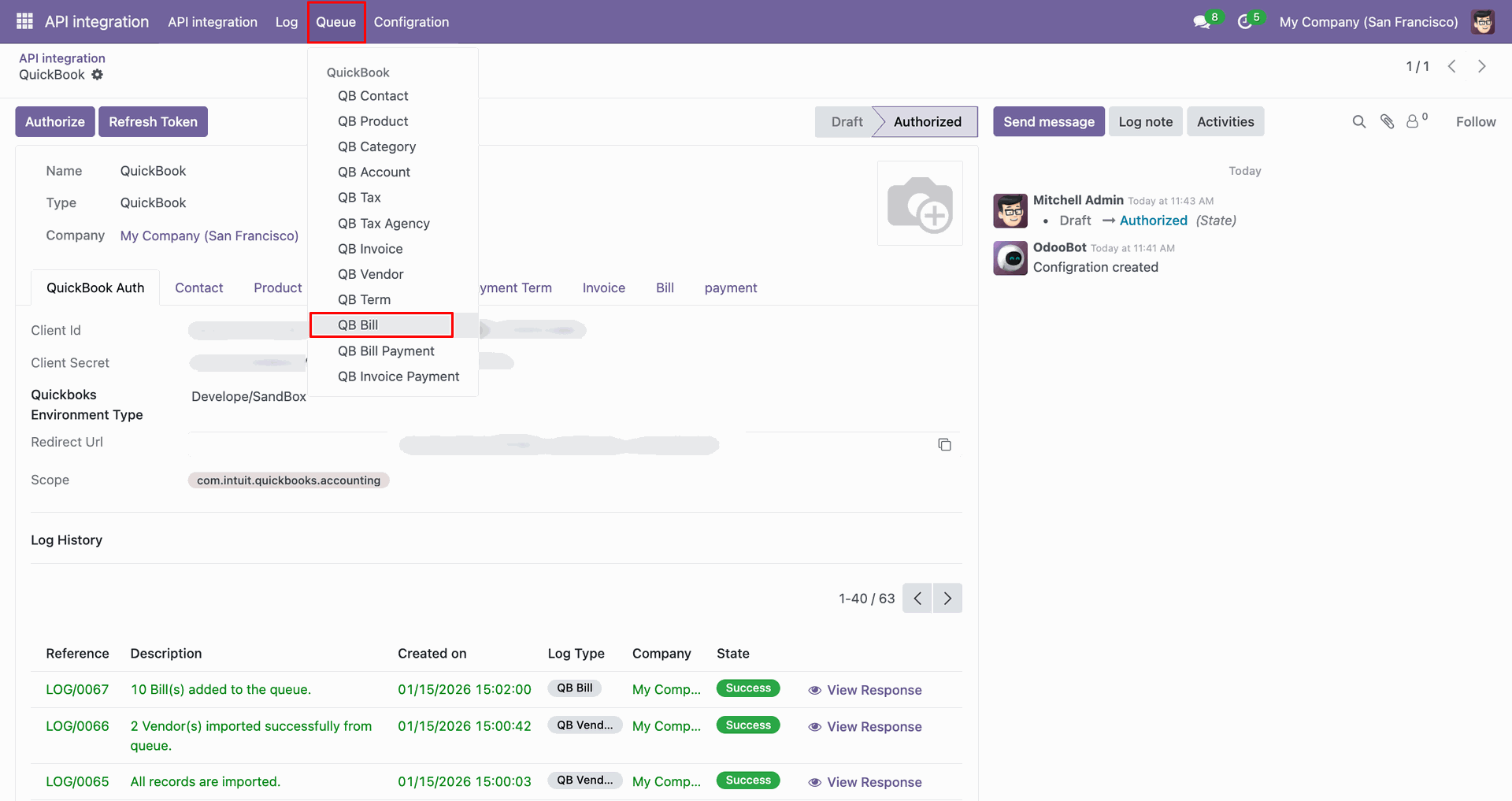
Task: Switch to the QuickBook Auth tab
Action: pyautogui.click(x=95, y=287)
